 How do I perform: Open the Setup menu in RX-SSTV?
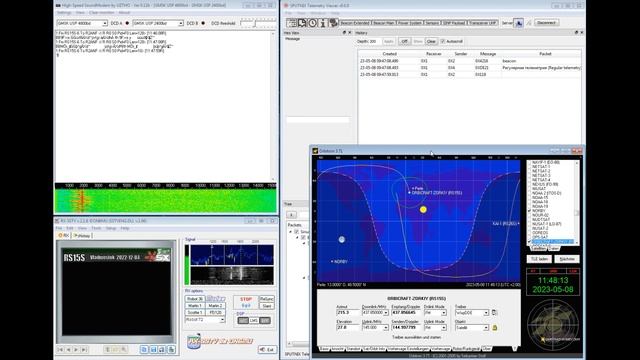pos(111,228)
